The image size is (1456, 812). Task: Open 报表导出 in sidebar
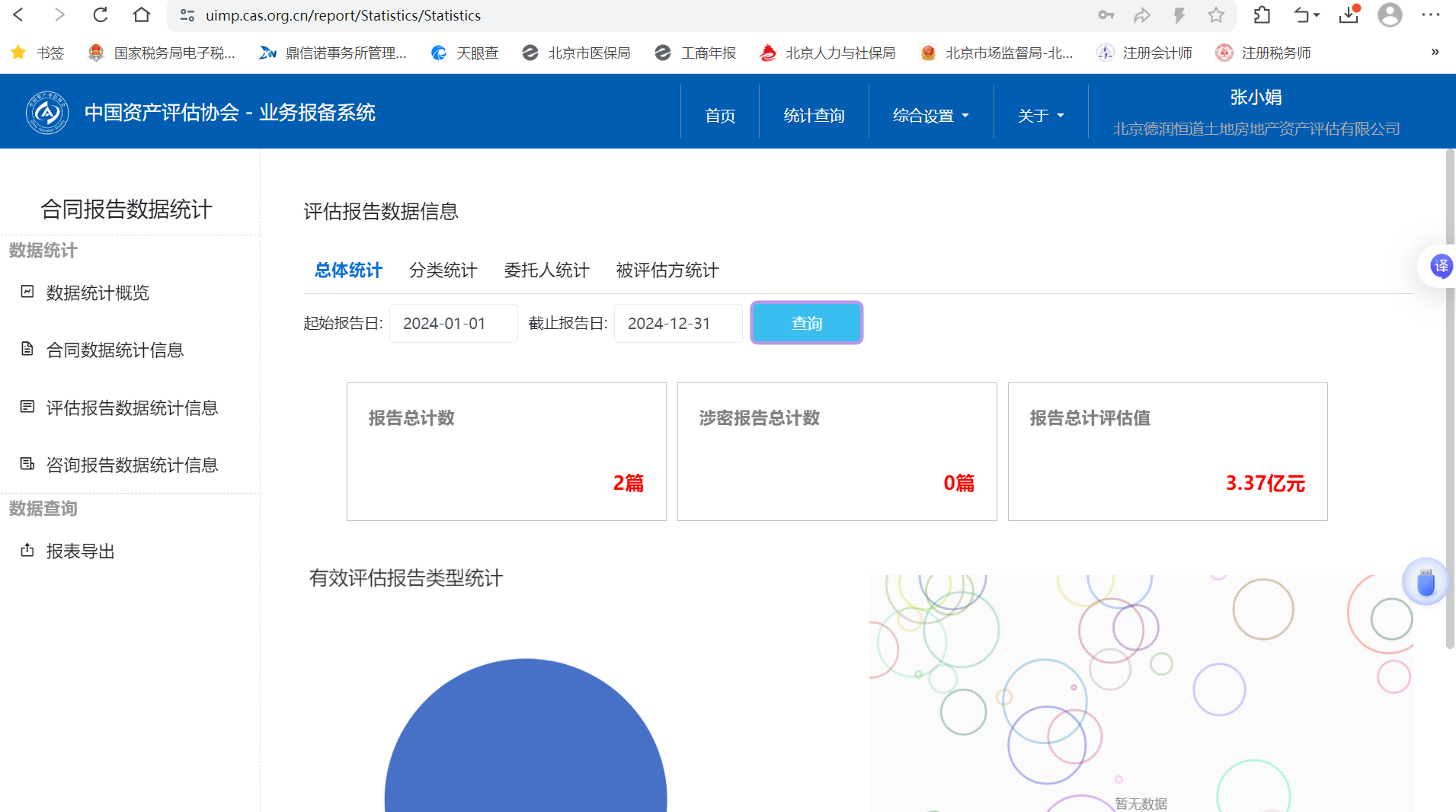pyautogui.click(x=80, y=551)
